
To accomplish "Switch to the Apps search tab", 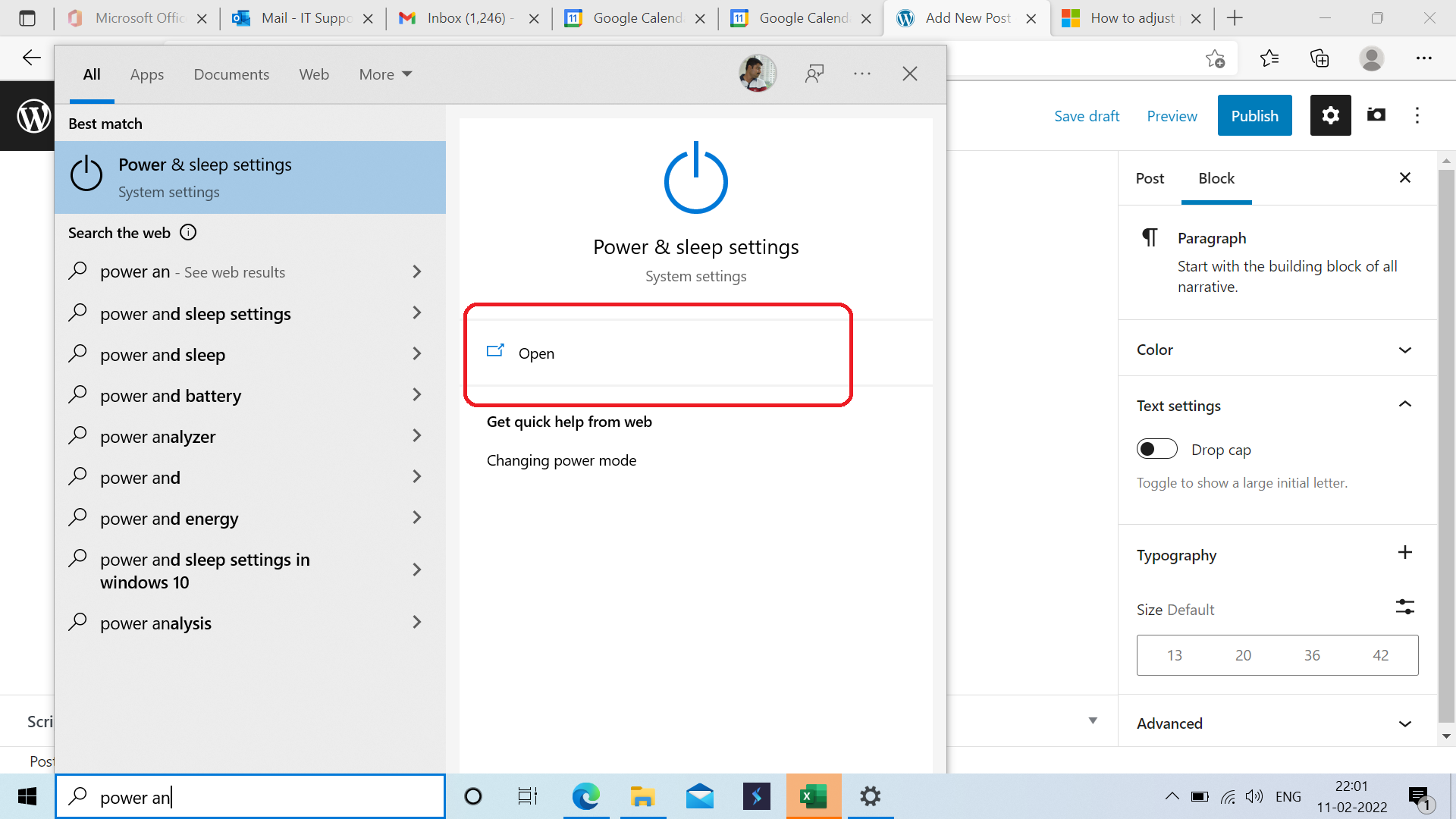I will [x=147, y=74].
